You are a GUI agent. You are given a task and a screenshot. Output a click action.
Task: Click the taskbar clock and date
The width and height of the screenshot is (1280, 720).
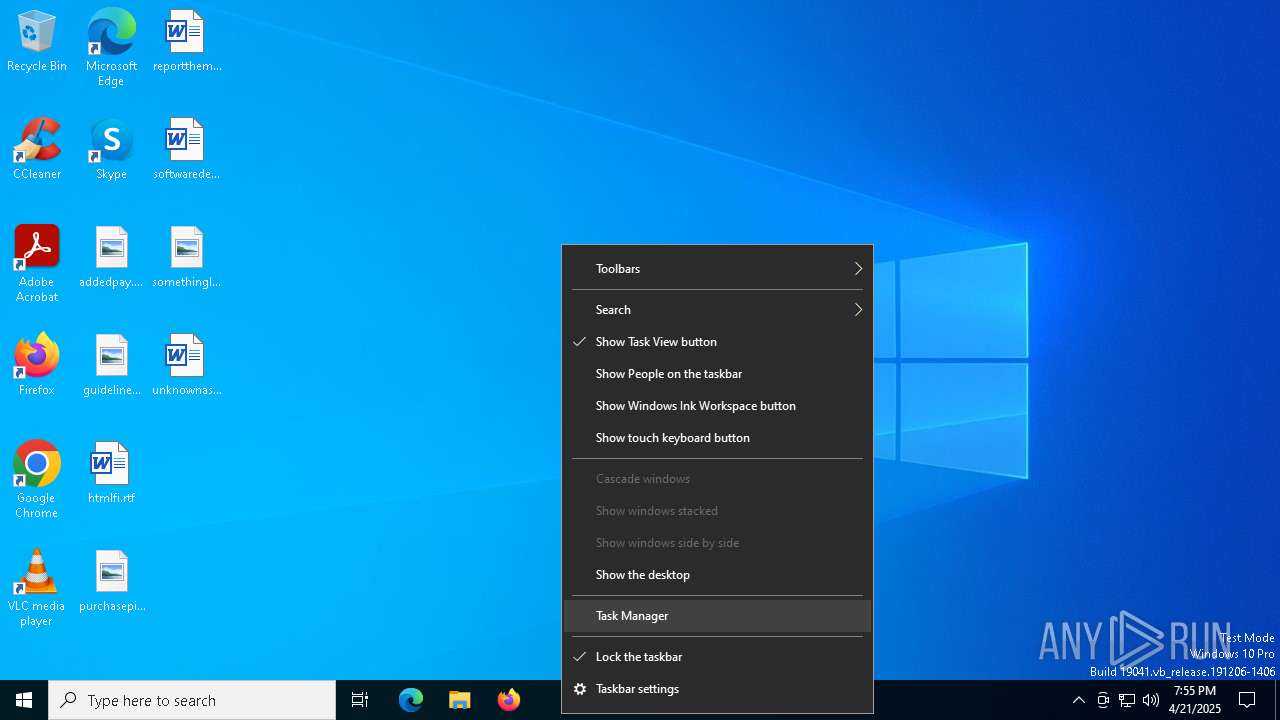(x=1195, y=700)
